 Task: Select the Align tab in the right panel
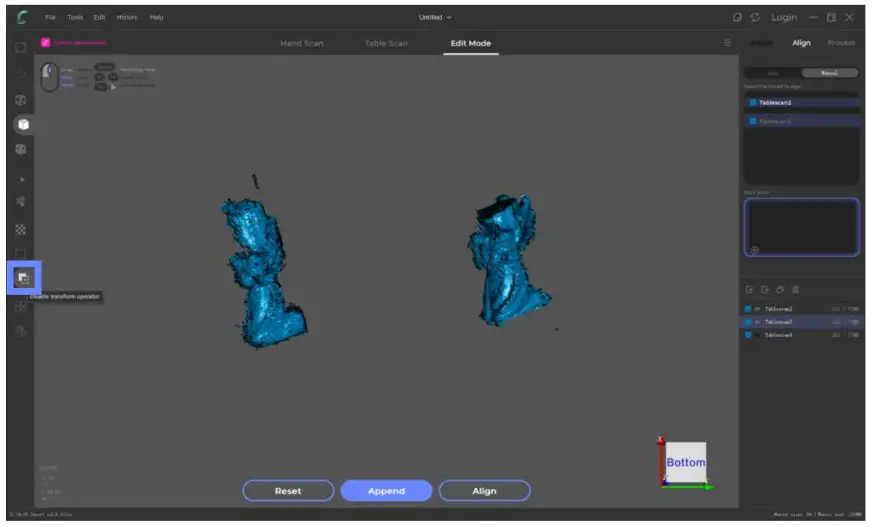801,42
